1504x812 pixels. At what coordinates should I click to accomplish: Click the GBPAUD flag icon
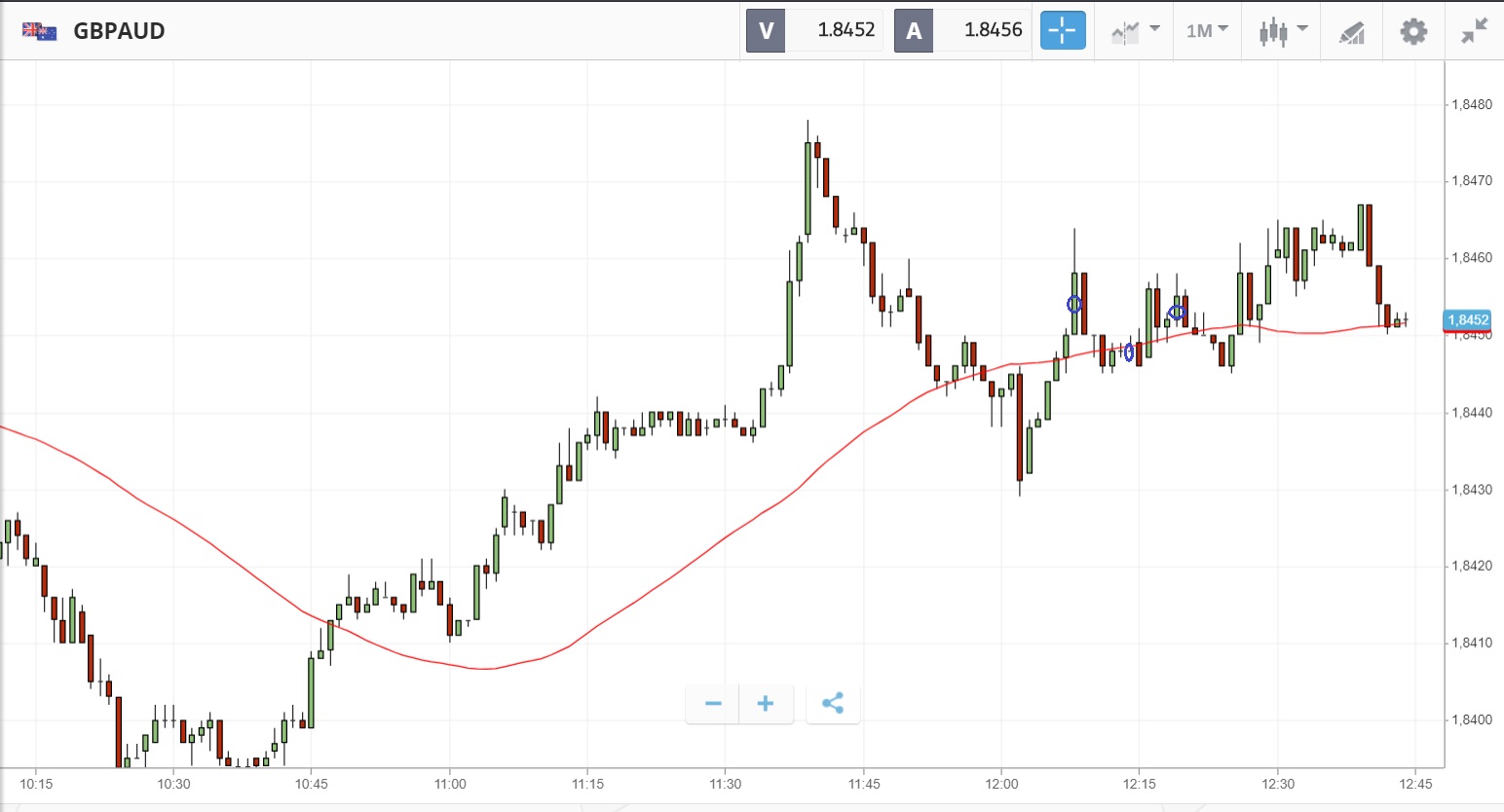point(40,31)
